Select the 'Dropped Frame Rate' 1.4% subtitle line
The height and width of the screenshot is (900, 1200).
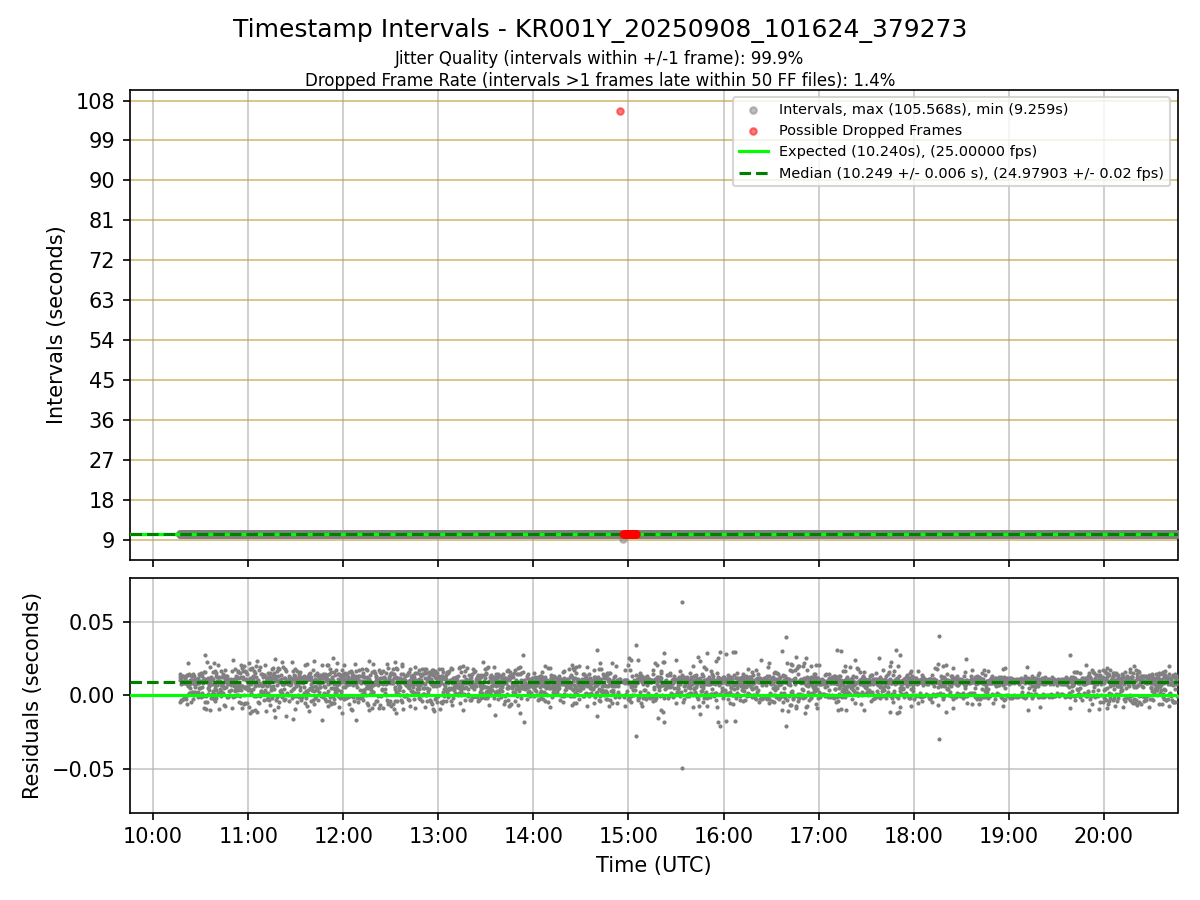pyautogui.click(x=600, y=79)
